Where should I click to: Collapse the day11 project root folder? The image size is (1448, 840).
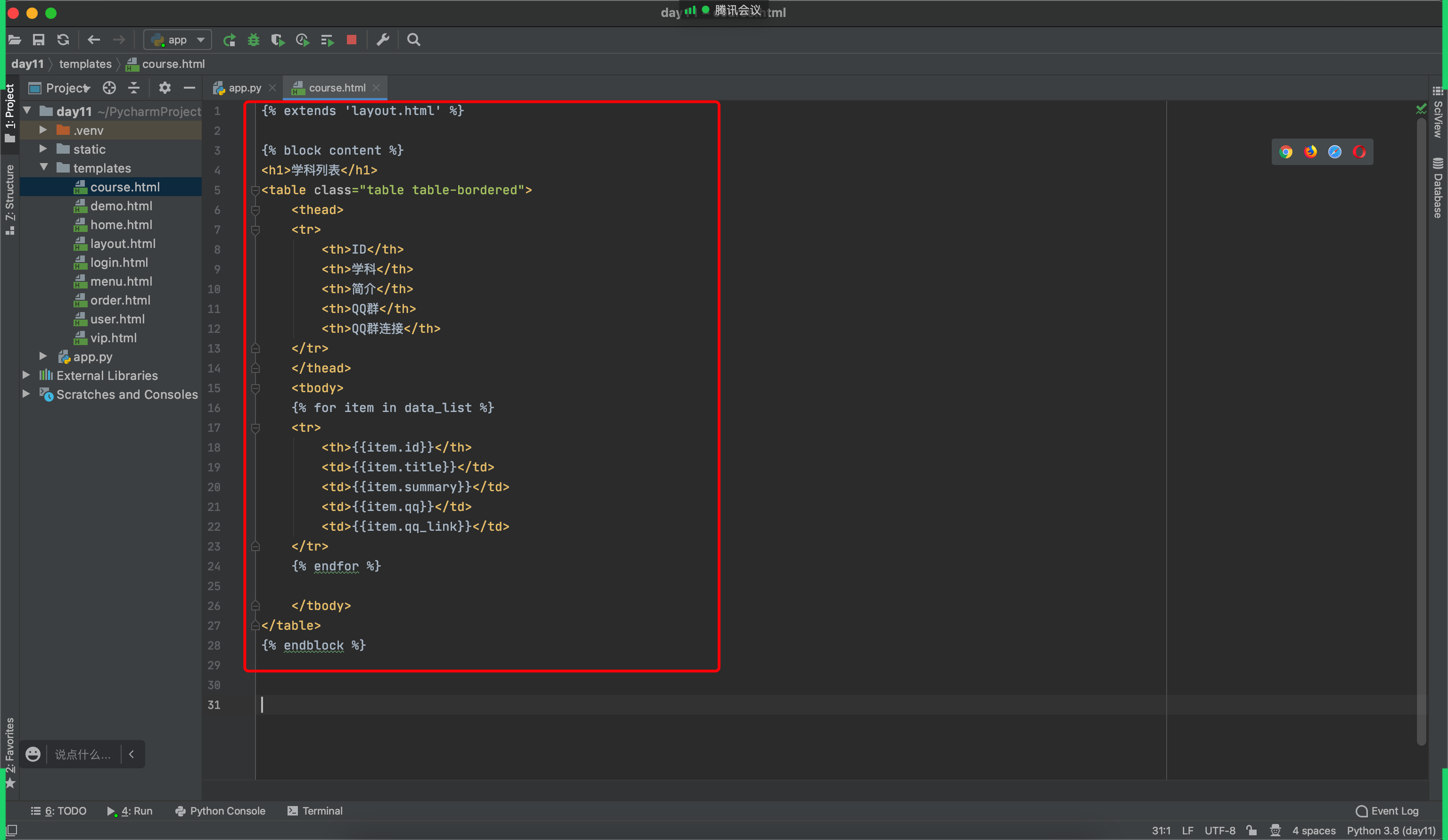click(27, 110)
